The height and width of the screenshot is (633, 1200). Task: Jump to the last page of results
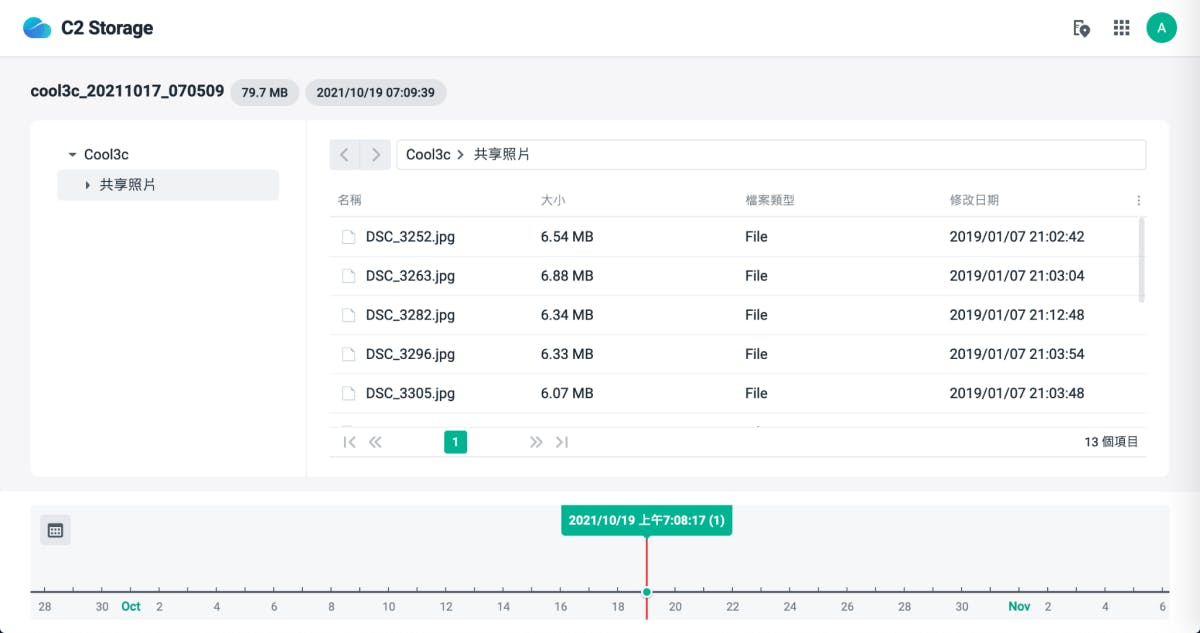click(x=562, y=442)
